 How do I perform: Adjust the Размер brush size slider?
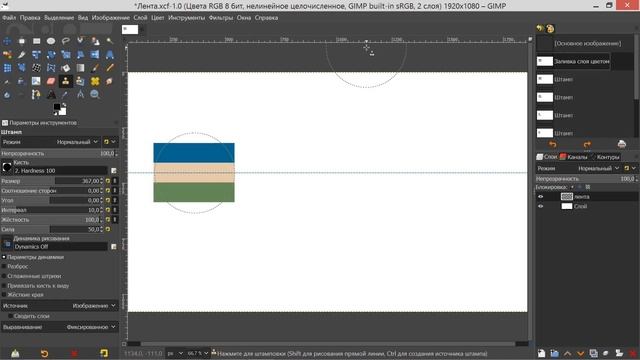click(x=51, y=181)
